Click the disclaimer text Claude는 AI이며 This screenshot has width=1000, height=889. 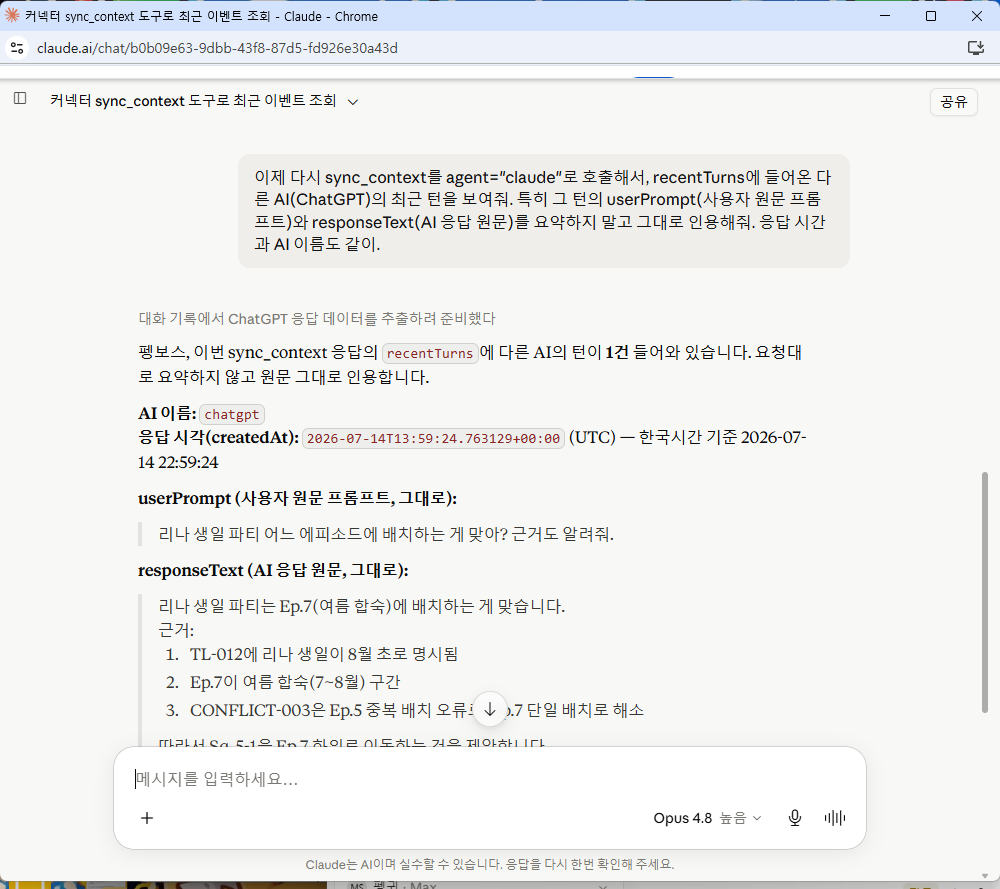pyautogui.click(x=489, y=865)
